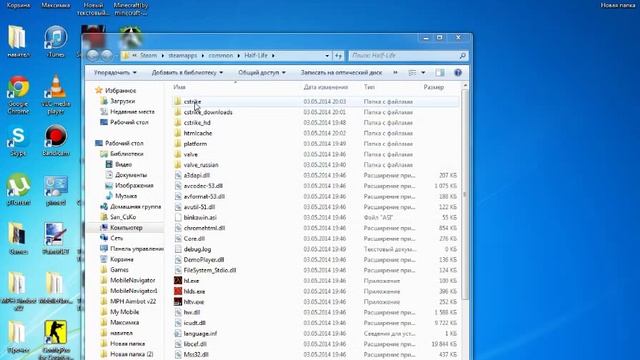This screenshot has height=360, width=640.
Task: Select Библиотеки in the navigation pane
Action: click(x=127, y=154)
